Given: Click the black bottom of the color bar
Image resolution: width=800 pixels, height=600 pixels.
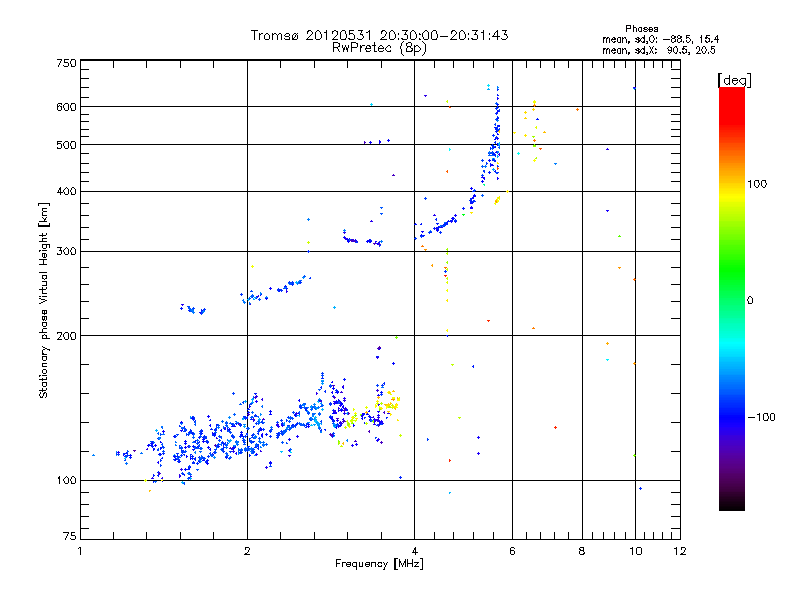Looking at the screenshot, I should (732, 505).
